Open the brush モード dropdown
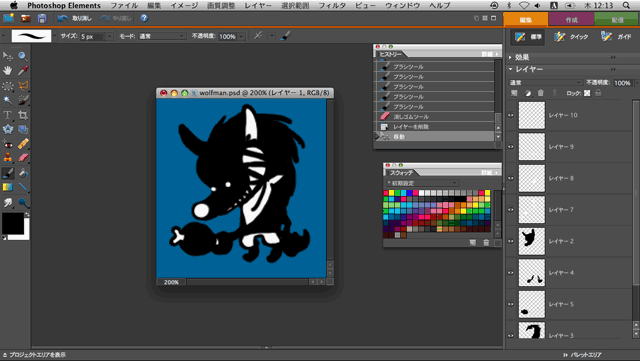 162,36
